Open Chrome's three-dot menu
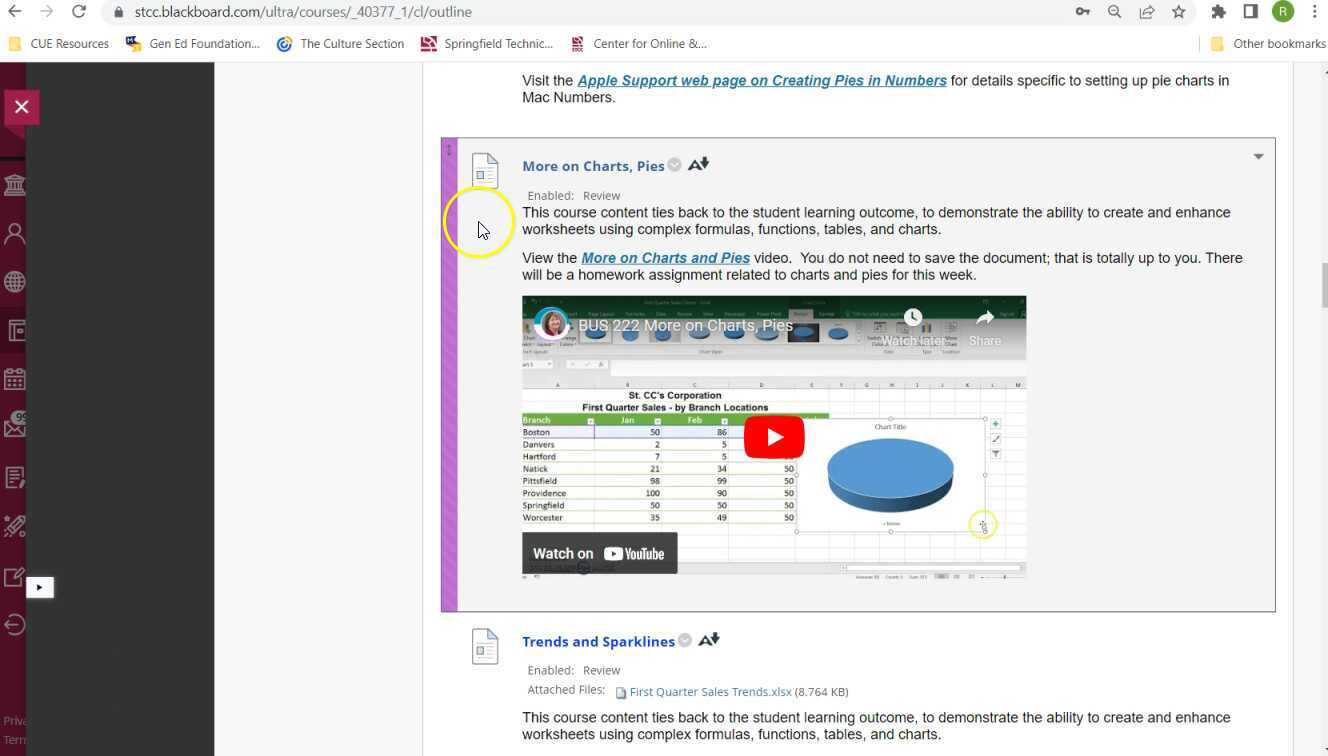Viewport: 1328px width, 756px height. click(x=1315, y=12)
